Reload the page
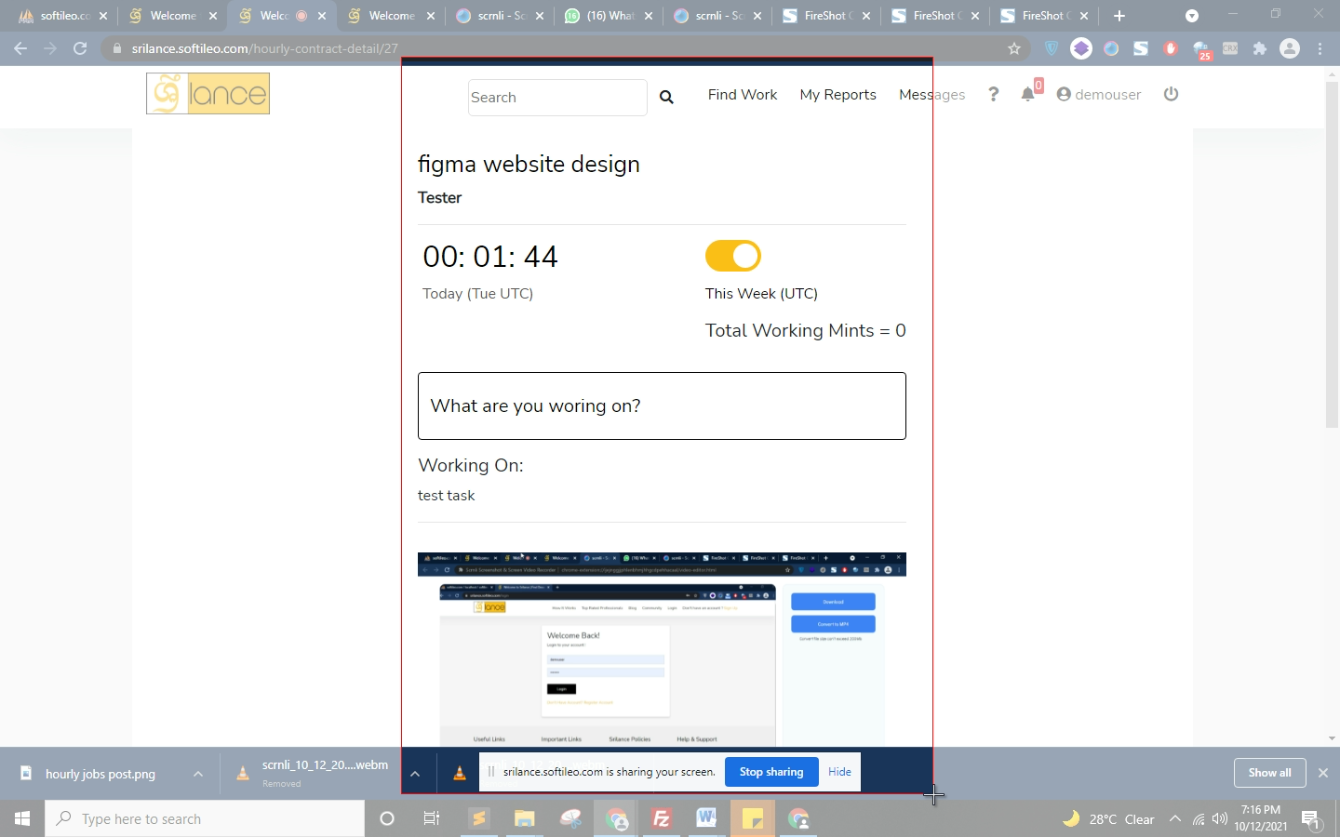The height and width of the screenshot is (837, 1340). 80,48
